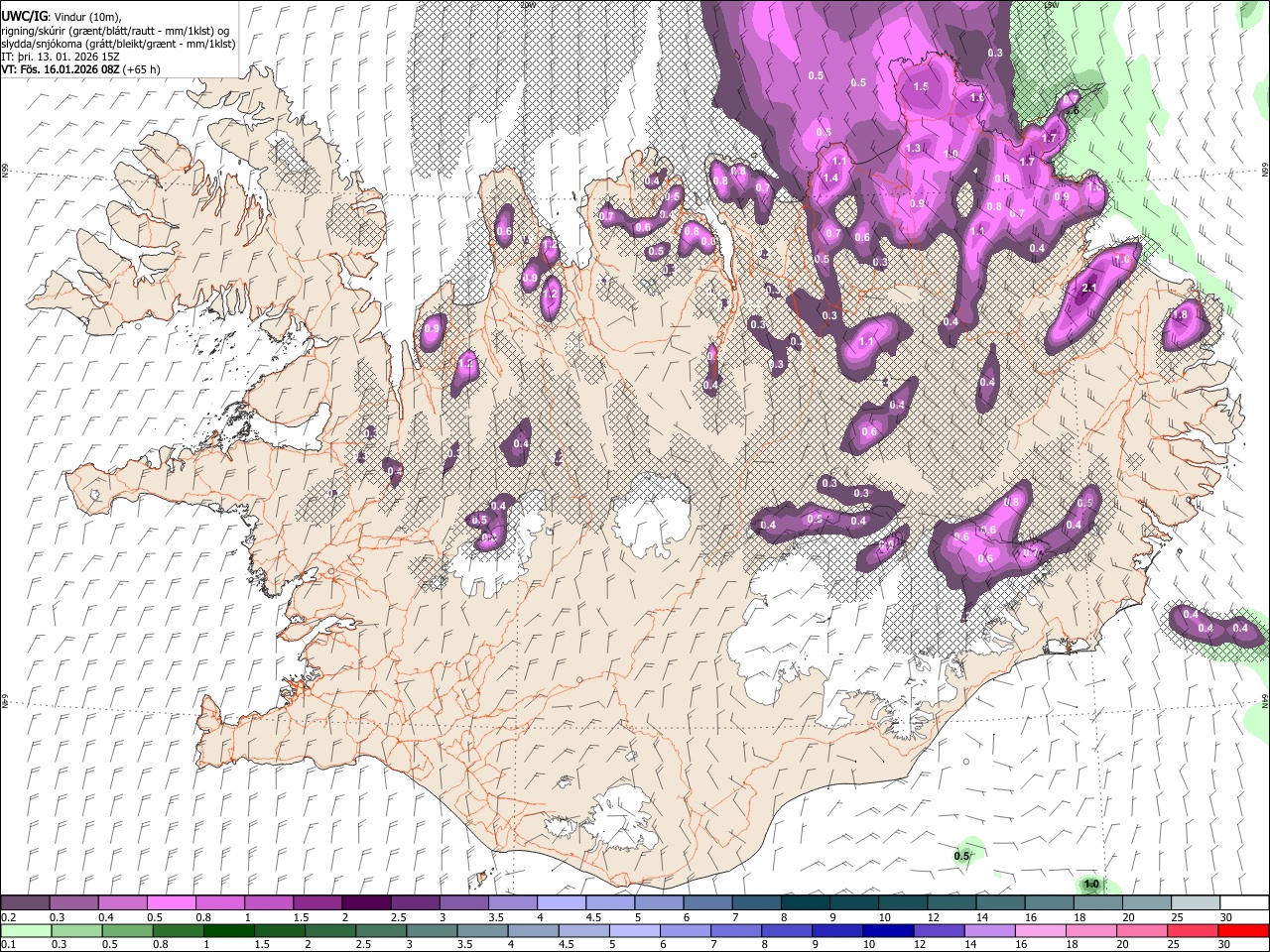Select the pale grey 25 swatch in the snowfall scale
Screen dimensions: 1270x952
pos(1197,903)
